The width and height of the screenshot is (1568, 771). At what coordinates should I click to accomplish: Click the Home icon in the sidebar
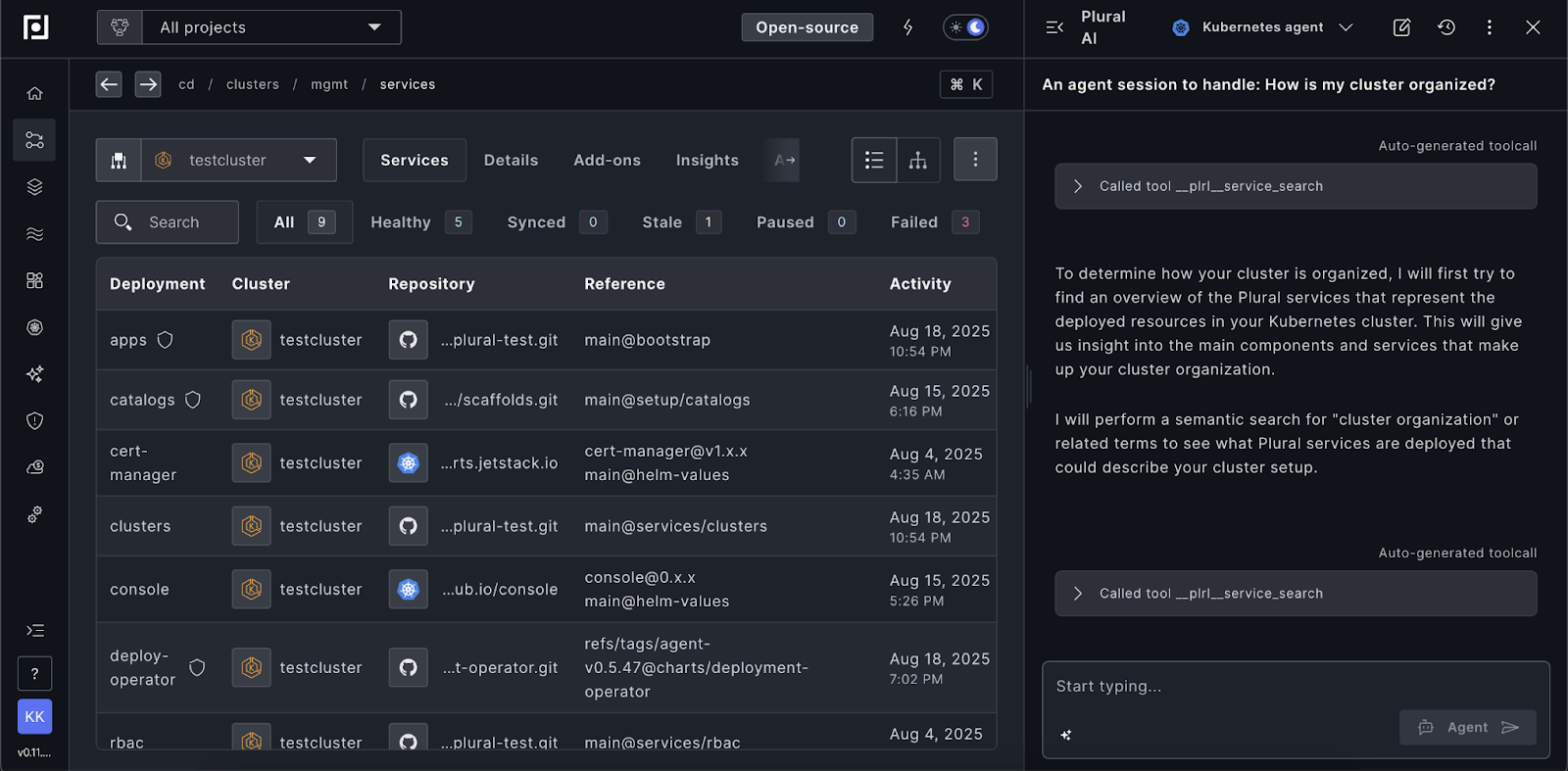point(34,93)
